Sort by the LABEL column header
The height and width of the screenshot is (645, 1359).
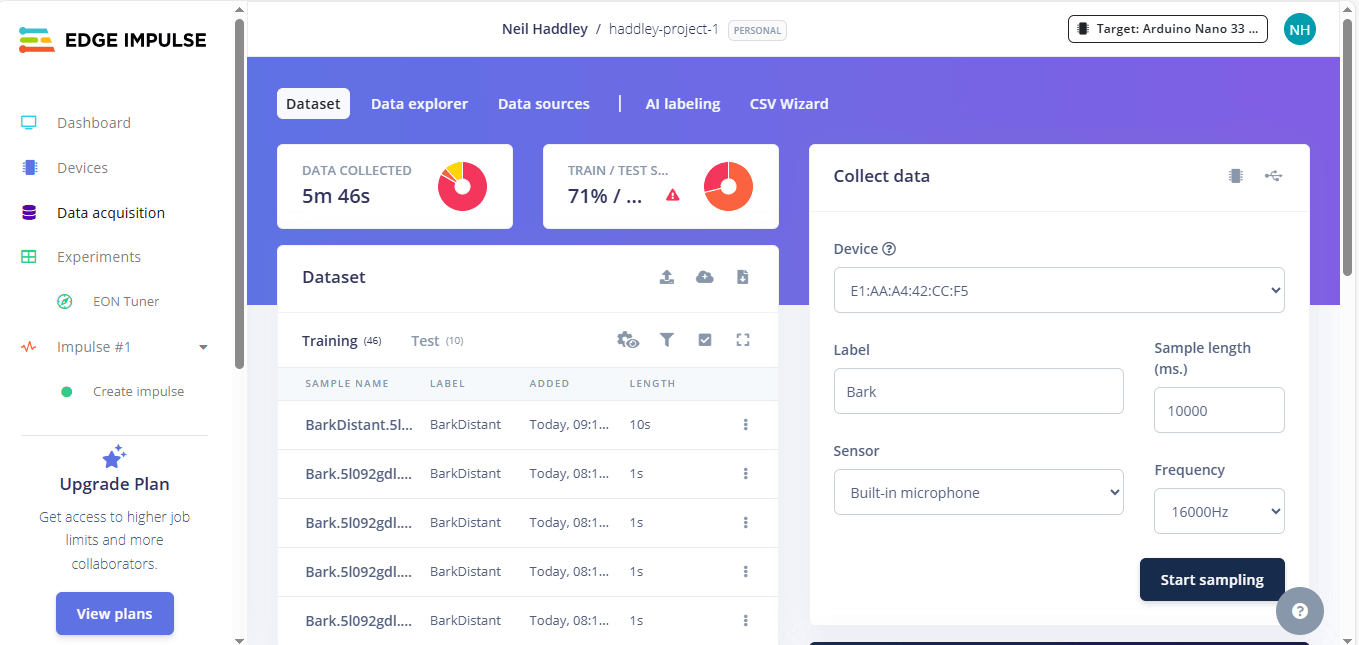447,384
